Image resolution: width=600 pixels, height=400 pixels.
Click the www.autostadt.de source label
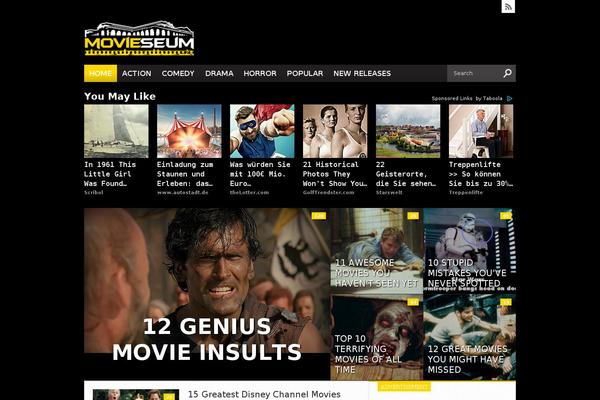click(183, 193)
